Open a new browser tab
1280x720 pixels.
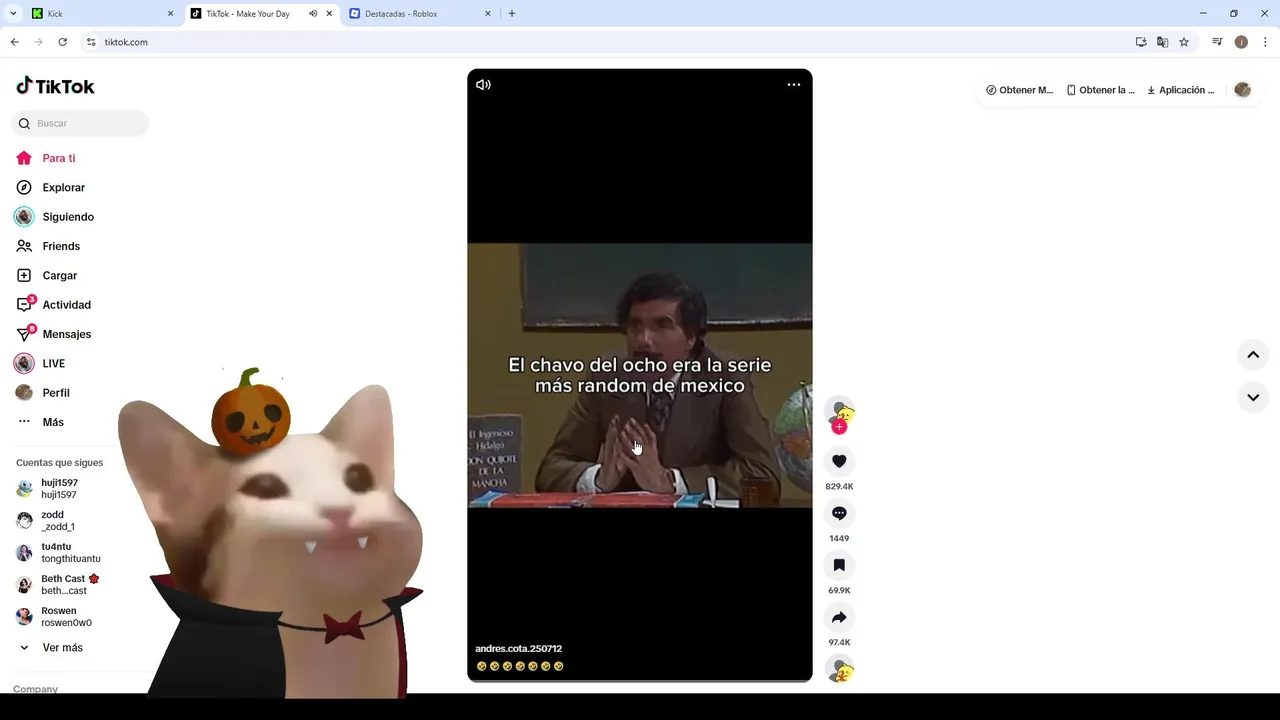point(512,14)
